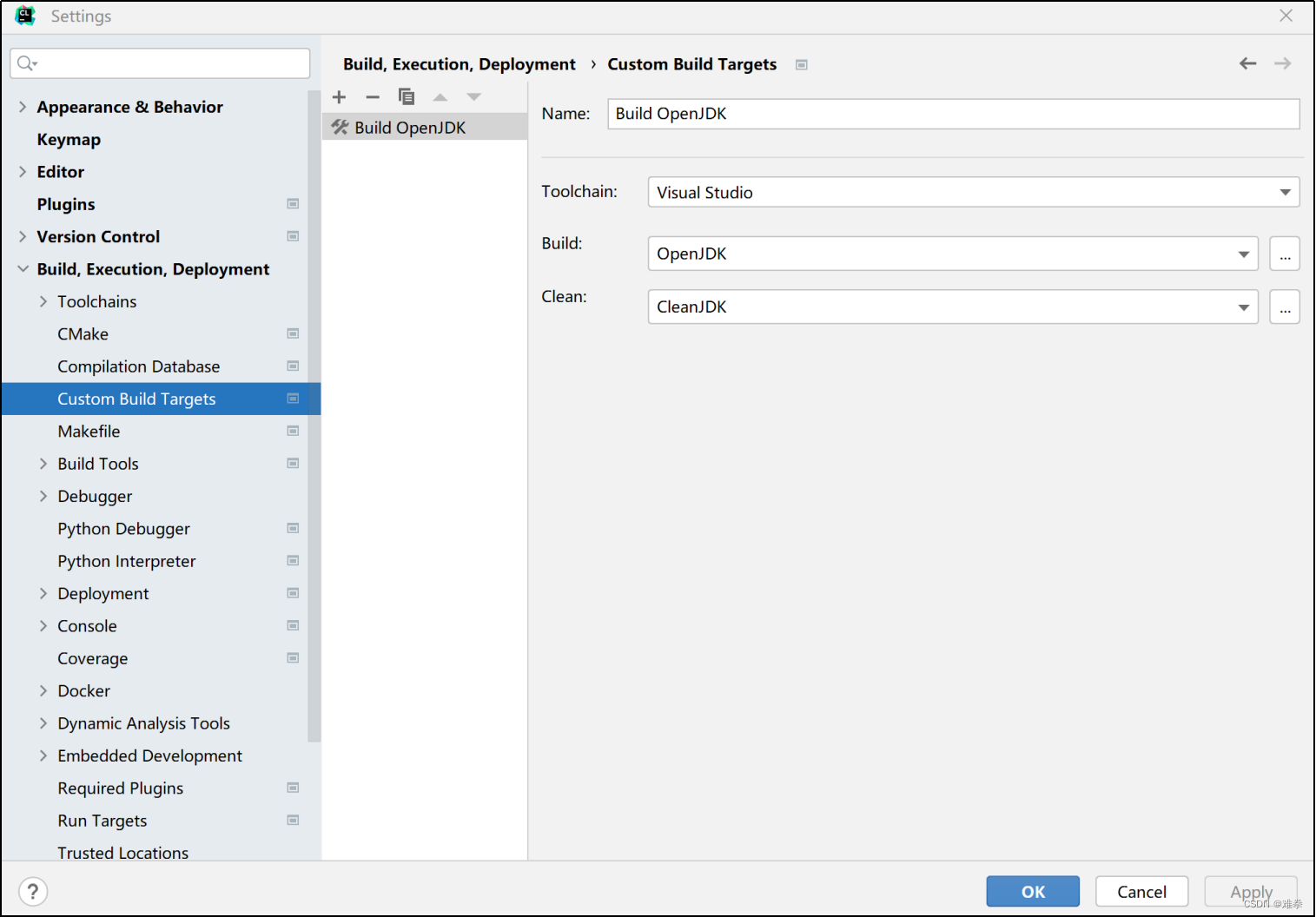Click the search magnifier history icon

tap(27, 63)
